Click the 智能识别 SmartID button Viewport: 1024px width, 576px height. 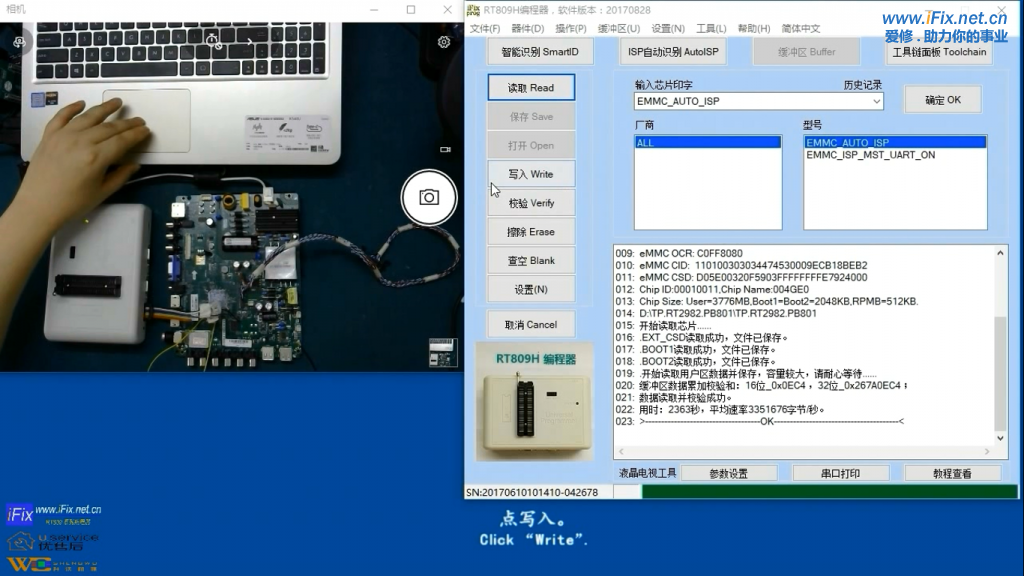[x=540, y=52]
